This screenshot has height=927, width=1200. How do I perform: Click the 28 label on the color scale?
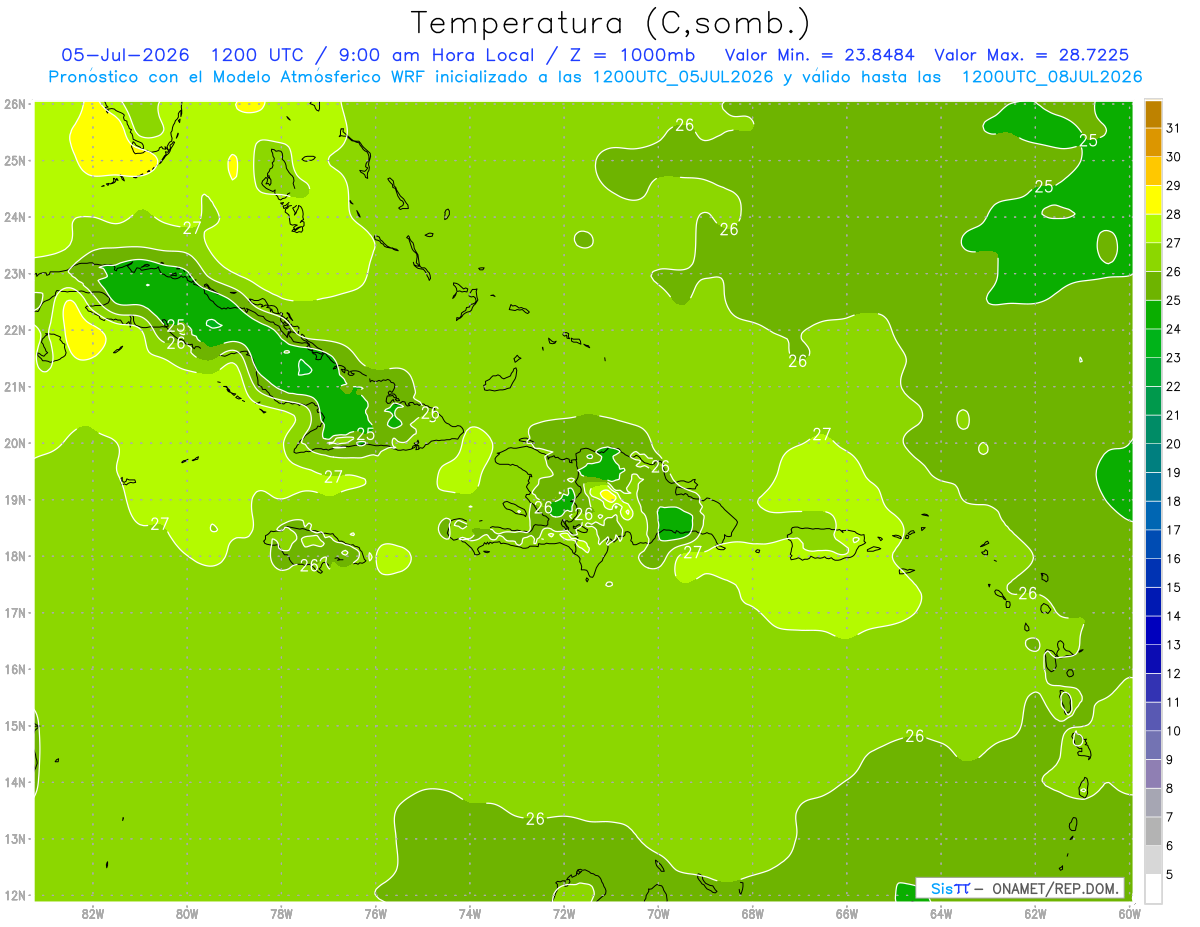[1173, 214]
